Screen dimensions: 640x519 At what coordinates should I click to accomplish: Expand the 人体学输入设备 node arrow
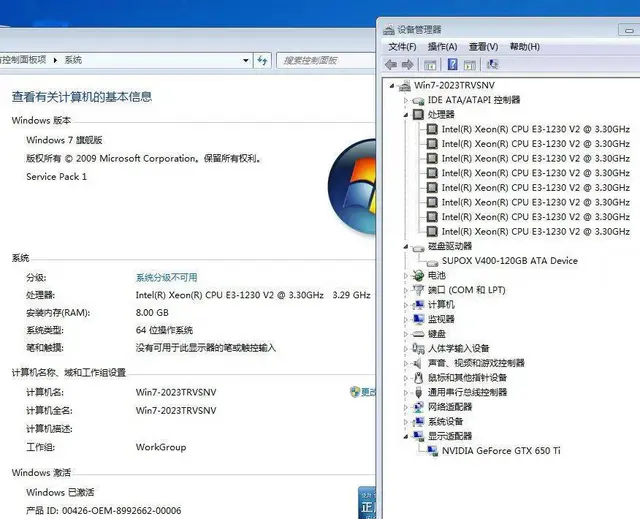[406, 349]
